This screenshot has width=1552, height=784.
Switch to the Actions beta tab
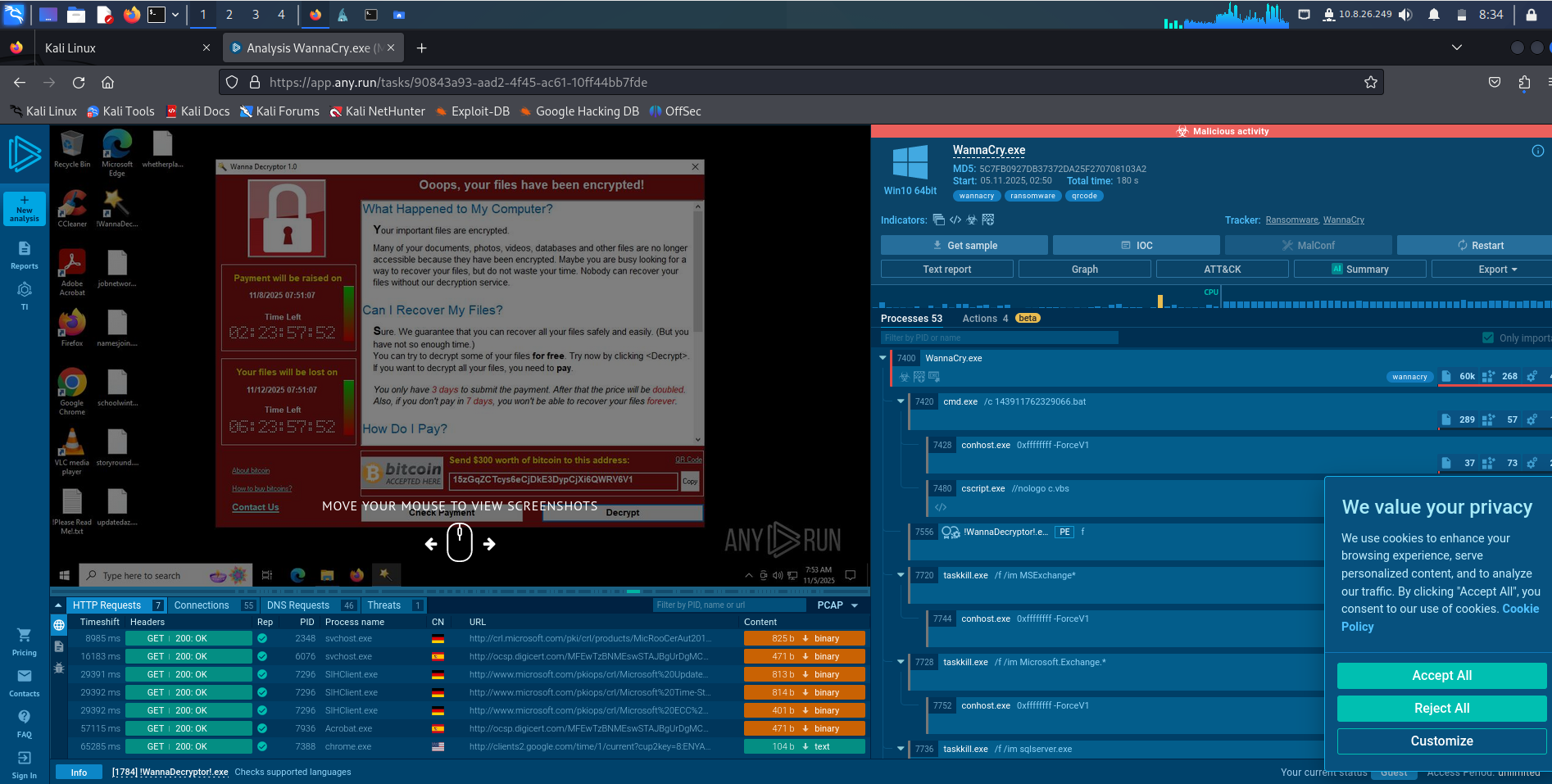1001,319
